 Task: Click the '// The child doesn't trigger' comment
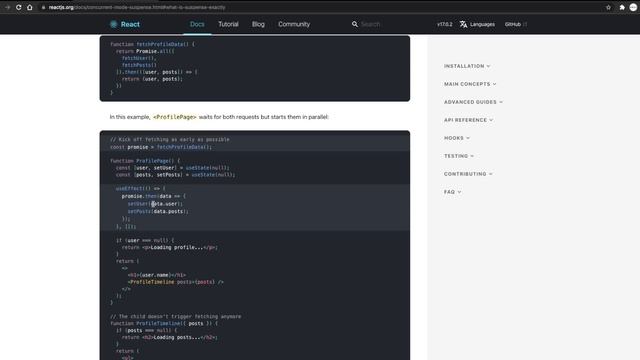pyautogui.click(x=176, y=316)
